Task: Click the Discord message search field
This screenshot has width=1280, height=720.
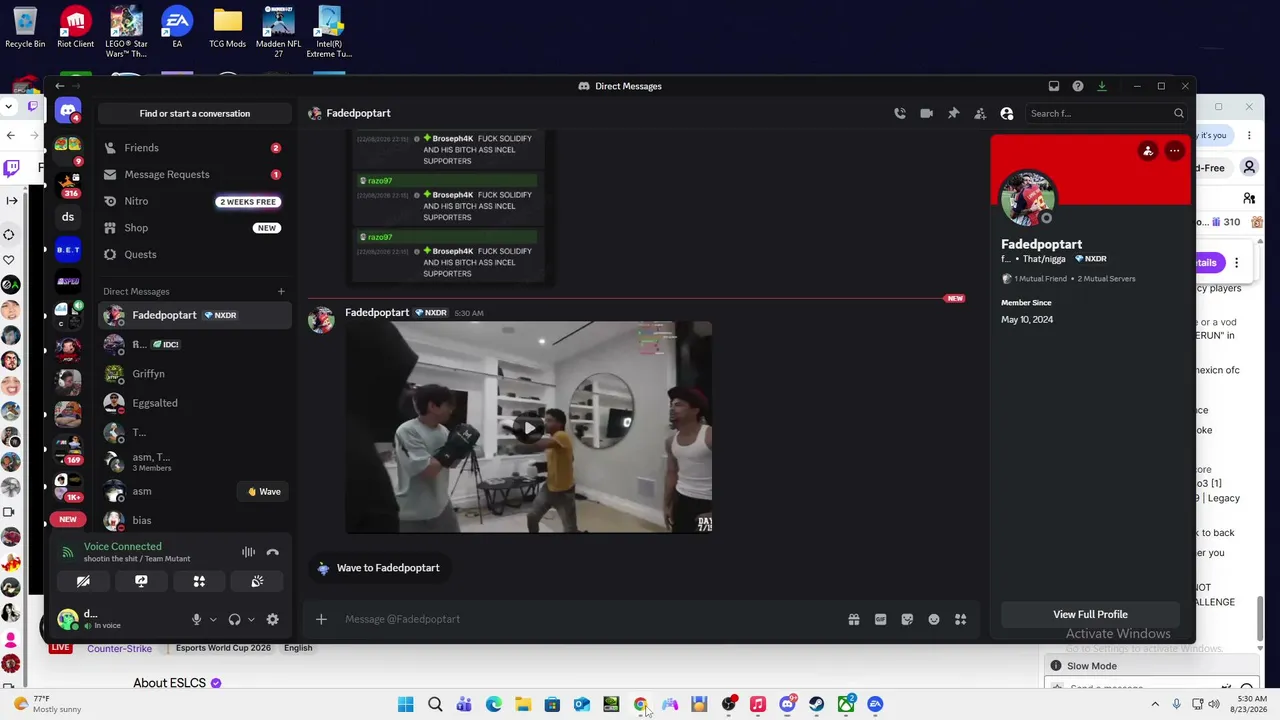Action: click(1107, 113)
